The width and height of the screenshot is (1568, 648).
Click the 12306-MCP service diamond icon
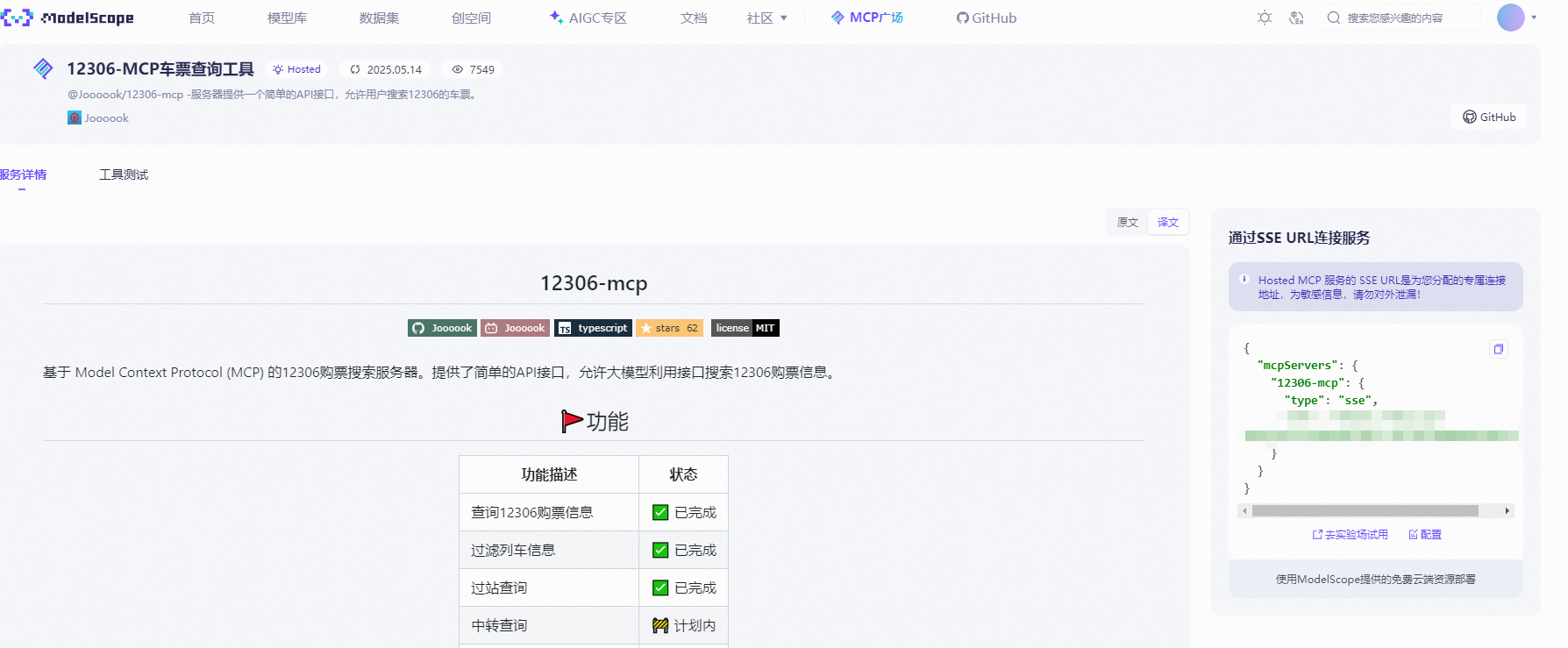(43, 68)
